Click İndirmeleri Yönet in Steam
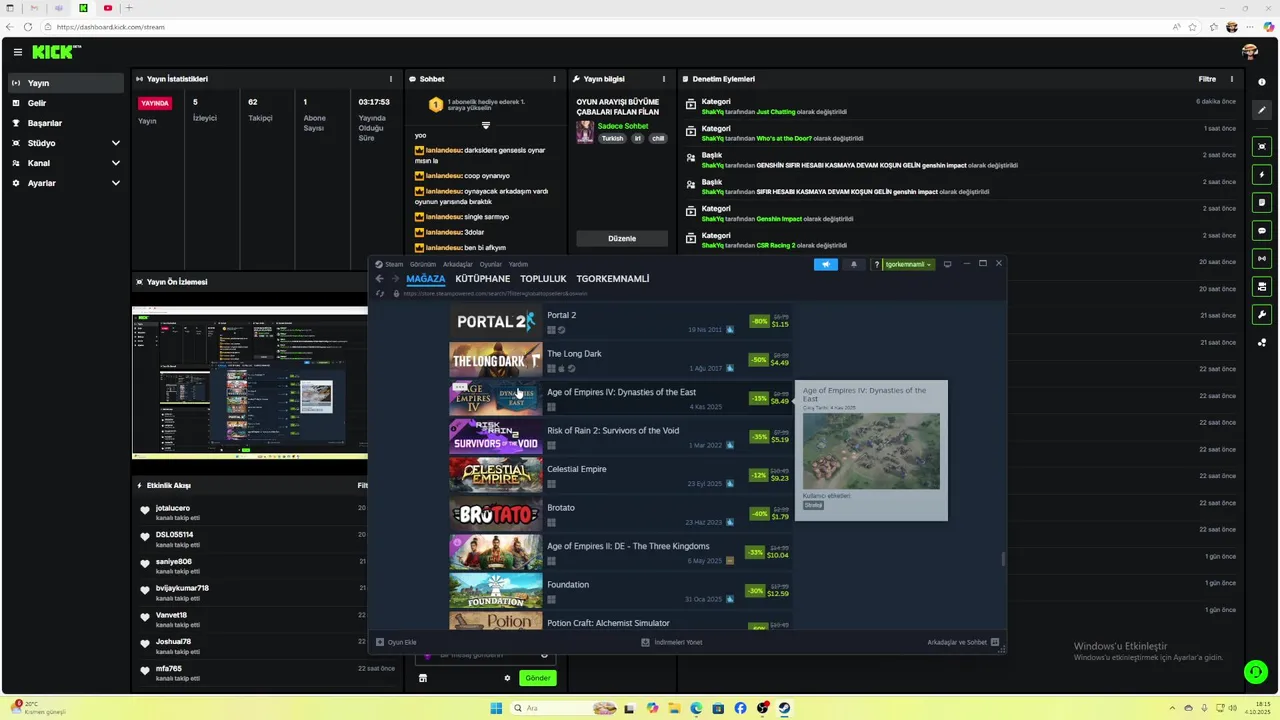Image resolution: width=1280 pixels, height=720 pixels. coord(672,642)
